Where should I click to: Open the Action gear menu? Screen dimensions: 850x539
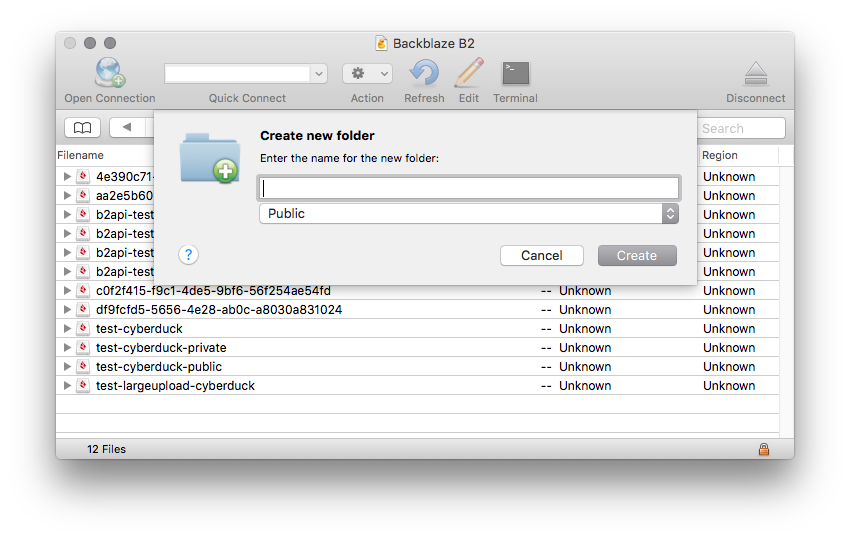[367, 73]
